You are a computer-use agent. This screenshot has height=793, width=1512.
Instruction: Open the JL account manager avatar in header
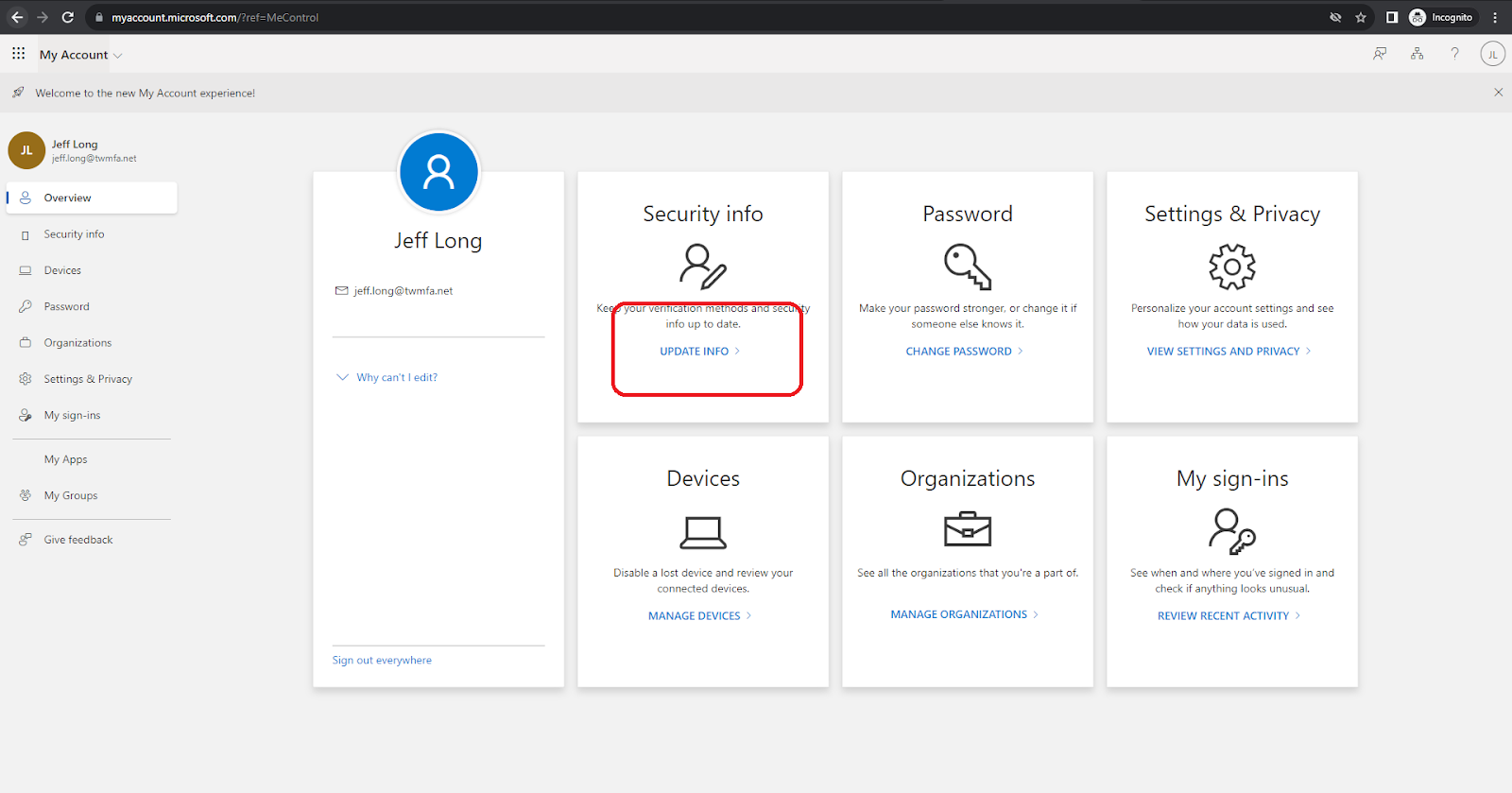click(1492, 54)
